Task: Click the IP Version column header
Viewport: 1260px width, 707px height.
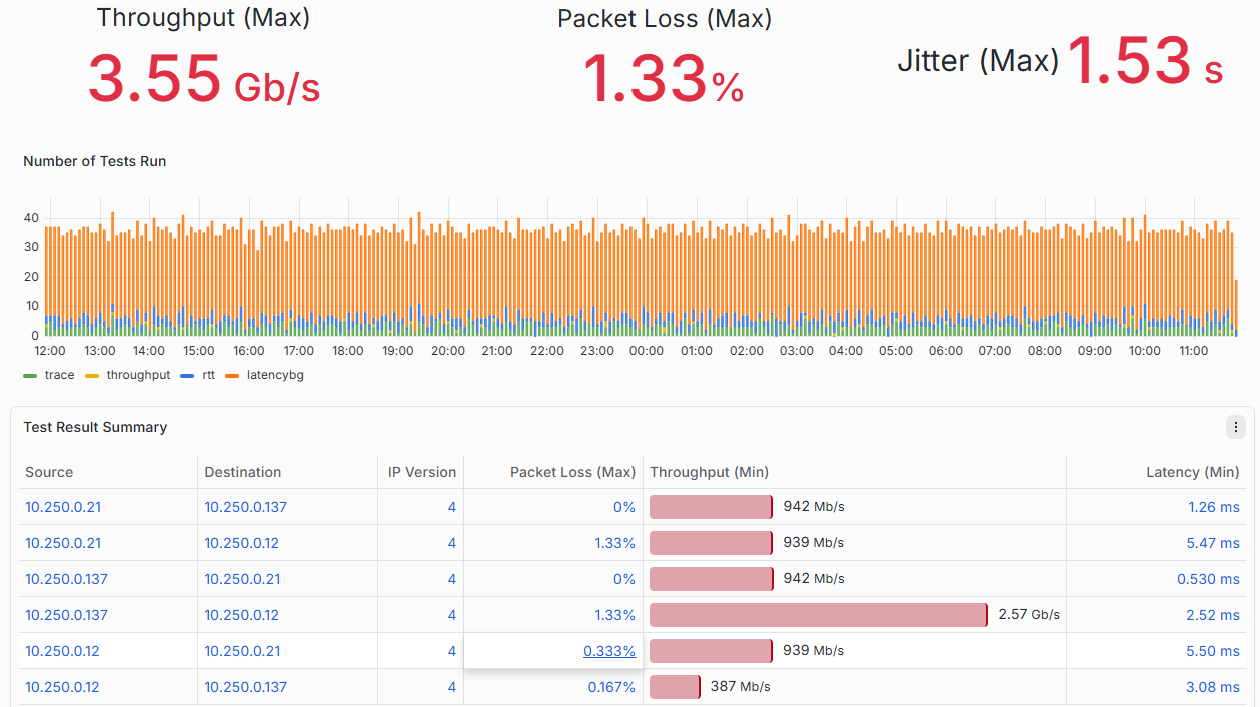Action: (x=422, y=472)
